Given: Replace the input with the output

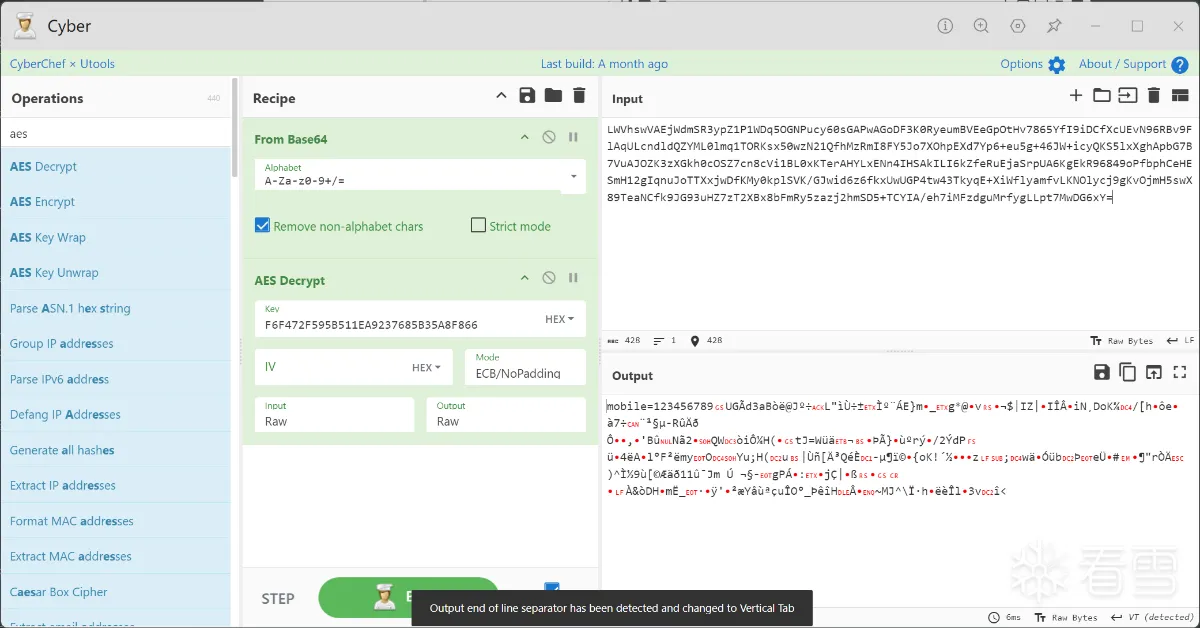Looking at the screenshot, I should point(1153,372).
